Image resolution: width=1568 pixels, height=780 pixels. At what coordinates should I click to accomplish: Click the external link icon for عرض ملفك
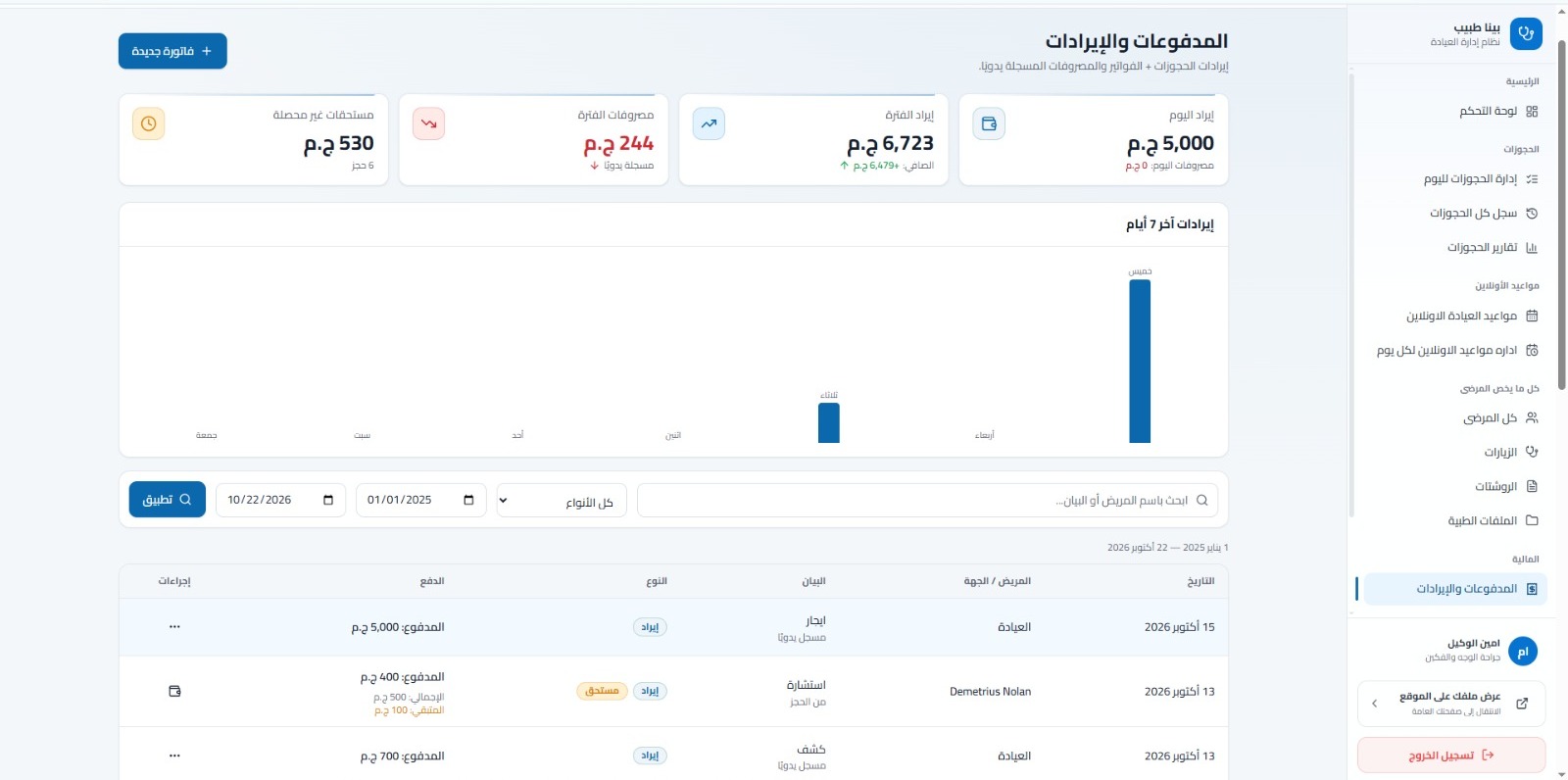(1522, 704)
